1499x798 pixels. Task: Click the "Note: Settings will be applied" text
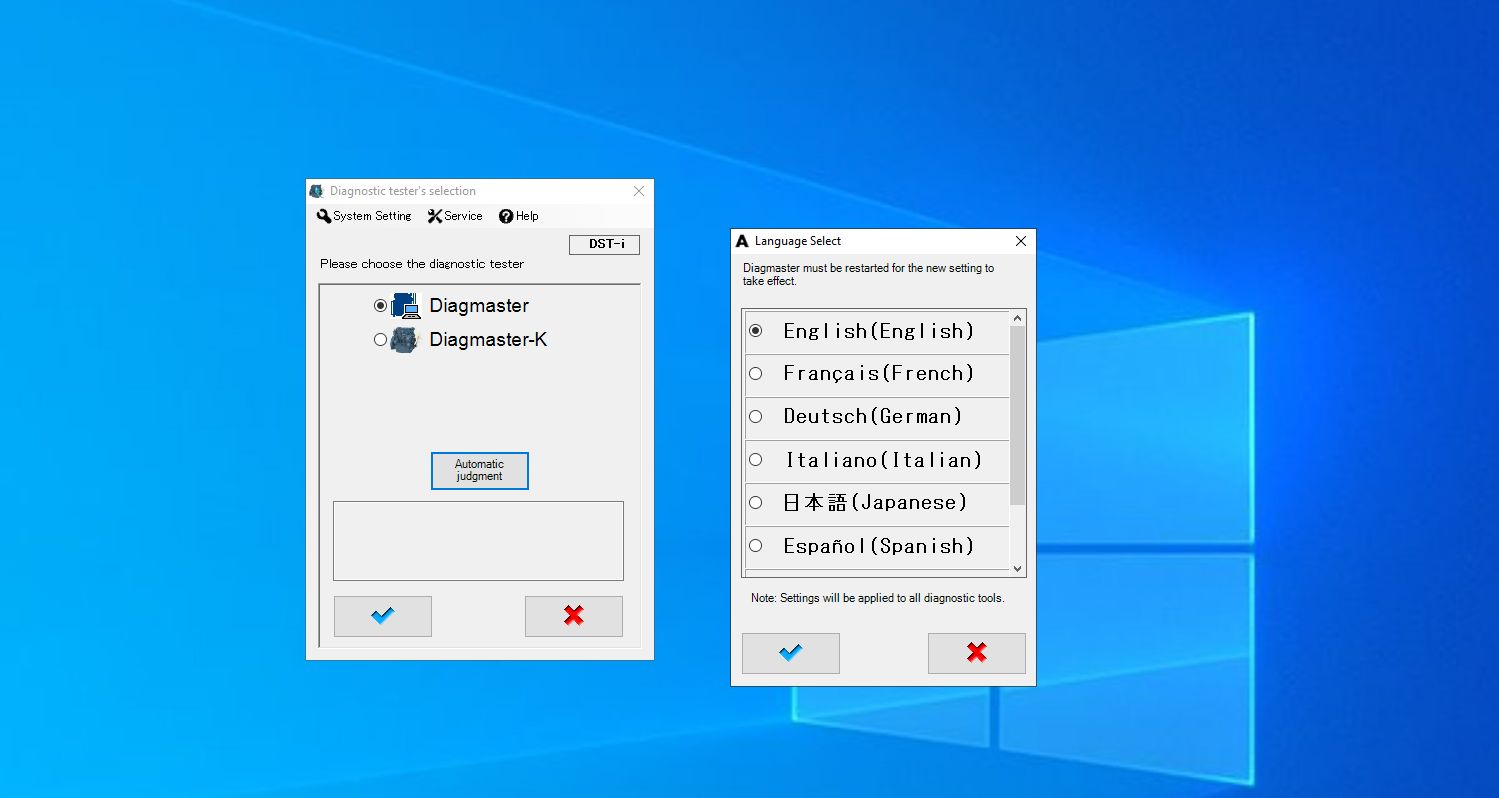[x=878, y=598]
